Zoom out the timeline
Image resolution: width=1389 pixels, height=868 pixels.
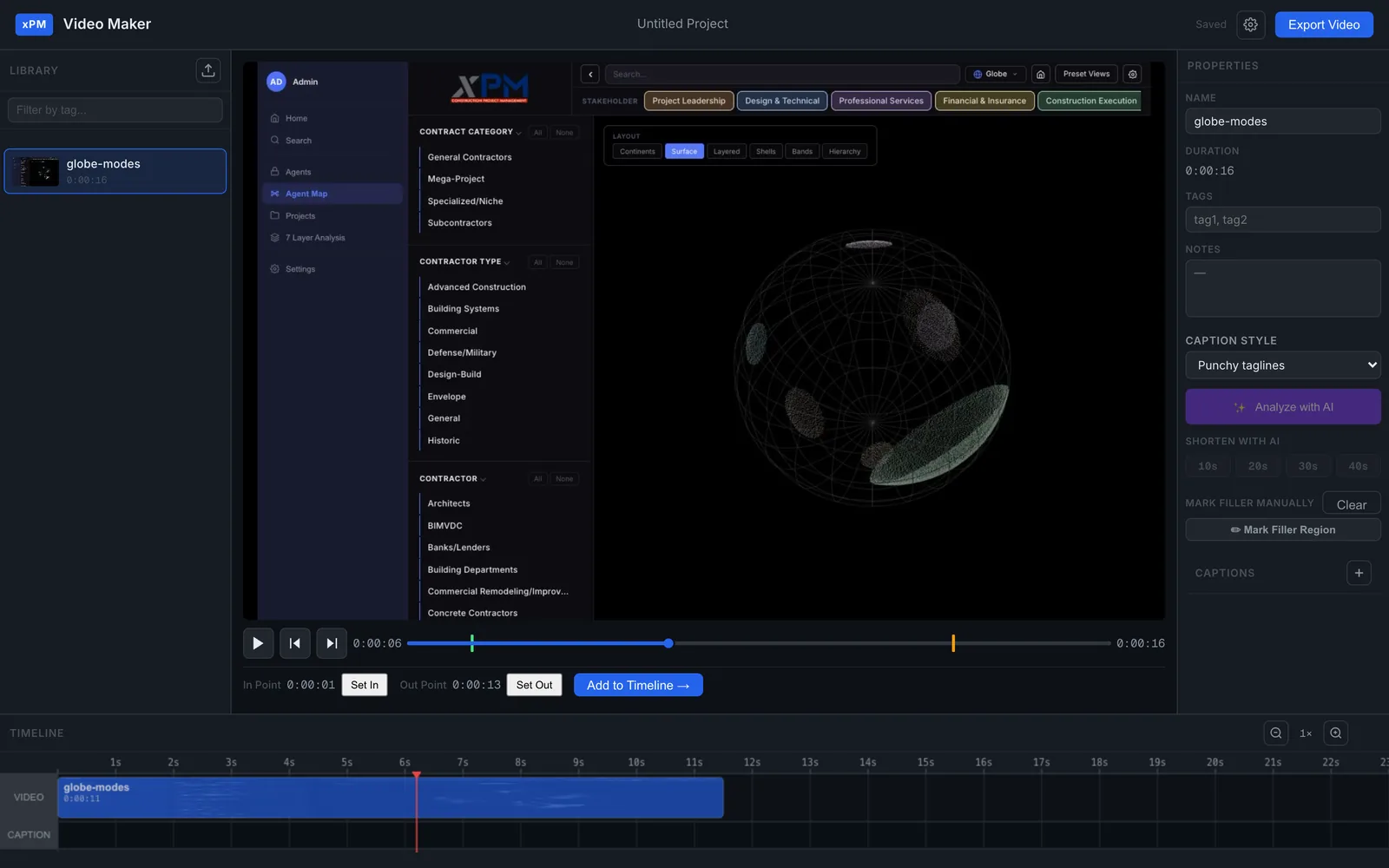(x=1275, y=733)
